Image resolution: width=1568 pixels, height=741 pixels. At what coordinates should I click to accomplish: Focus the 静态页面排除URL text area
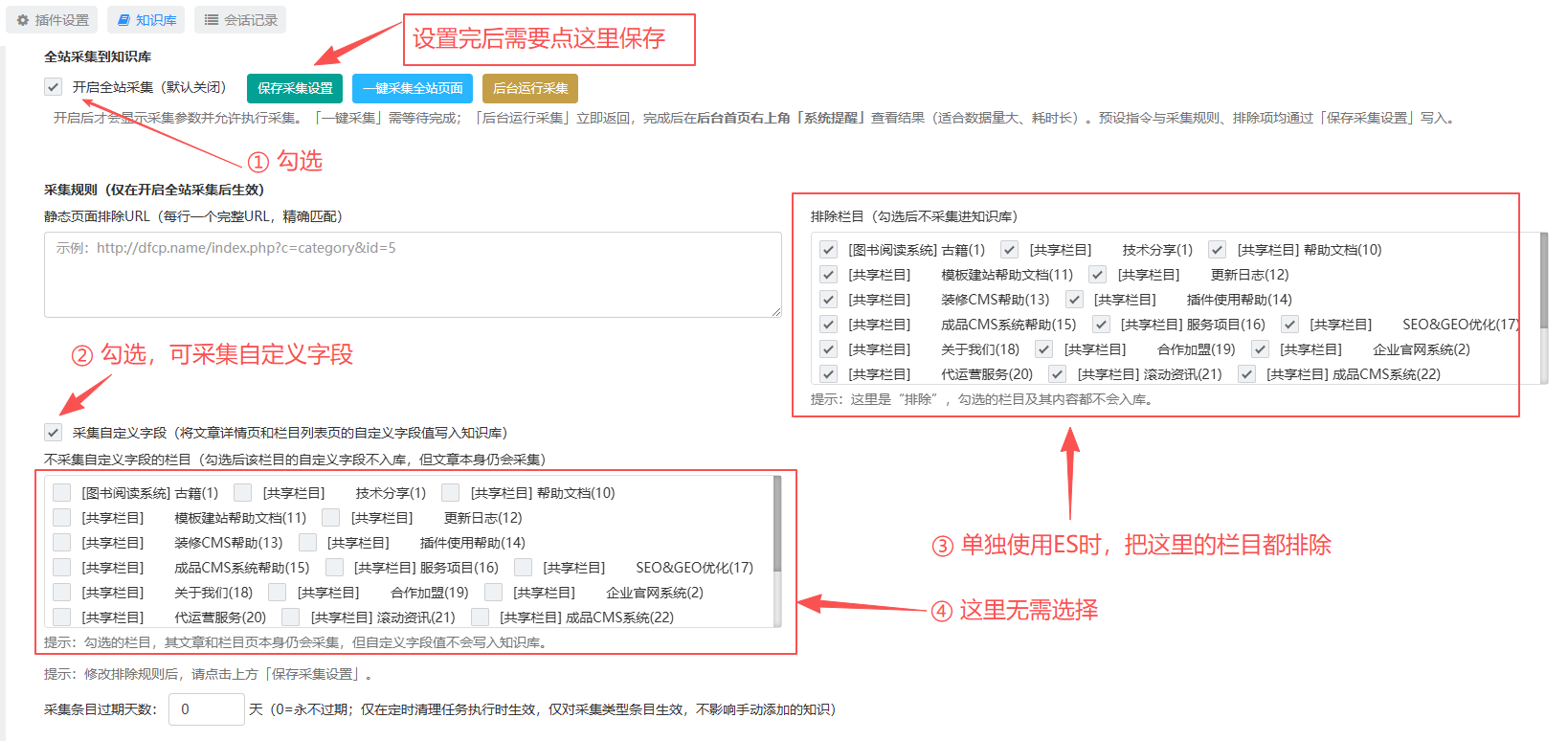(x=413, y=275)
